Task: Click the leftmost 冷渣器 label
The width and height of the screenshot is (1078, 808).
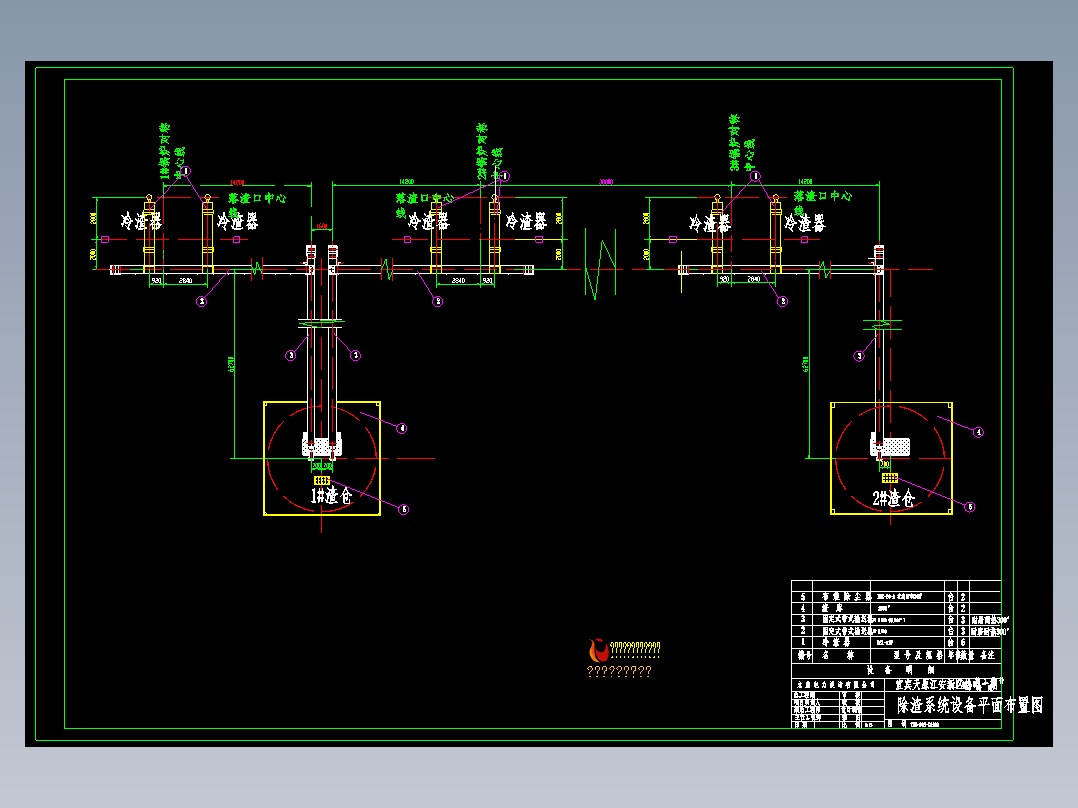Action: point(141,221)
